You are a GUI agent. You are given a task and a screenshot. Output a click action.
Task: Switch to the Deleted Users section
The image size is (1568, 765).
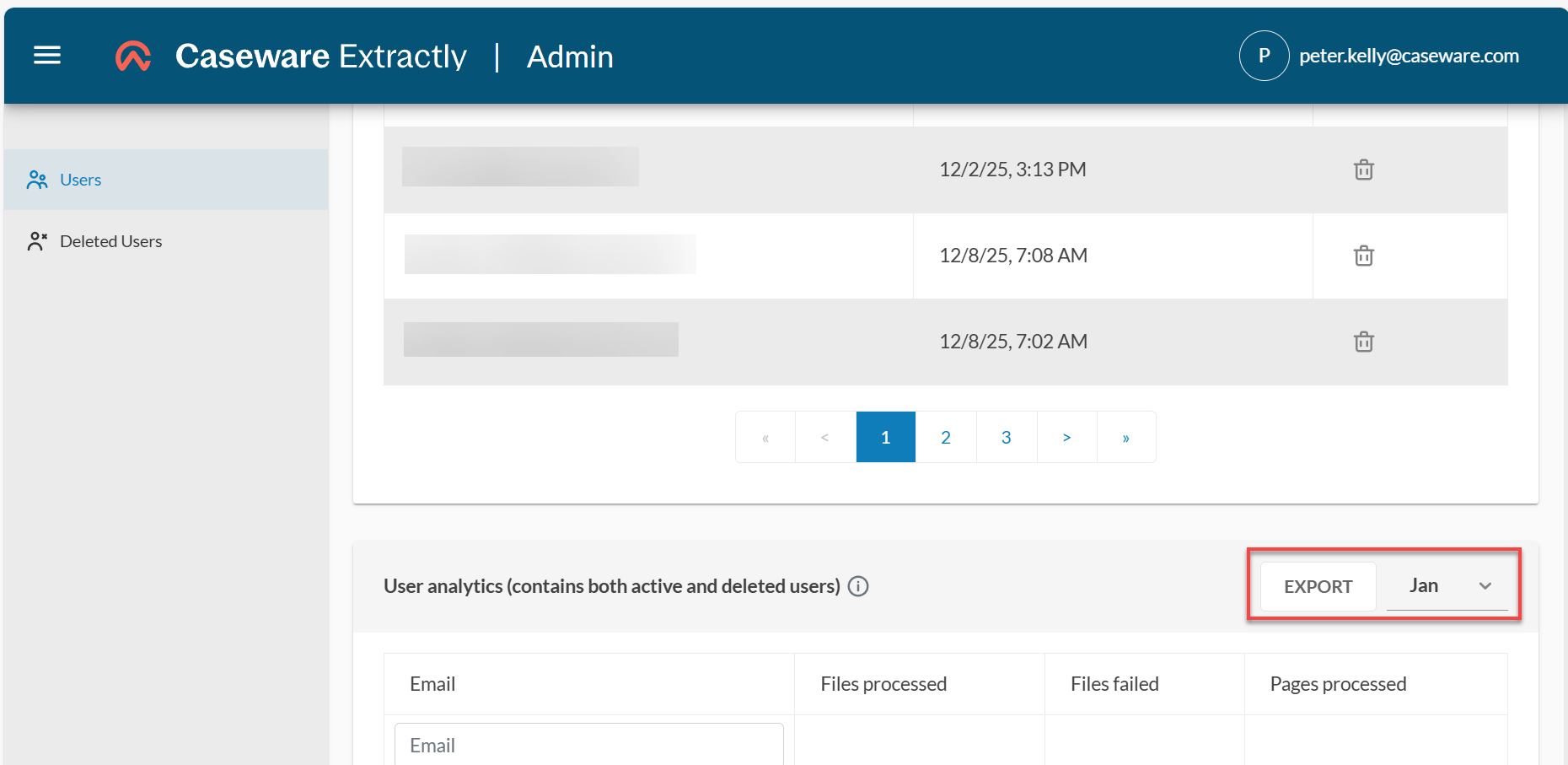click(x=110, y=240)
